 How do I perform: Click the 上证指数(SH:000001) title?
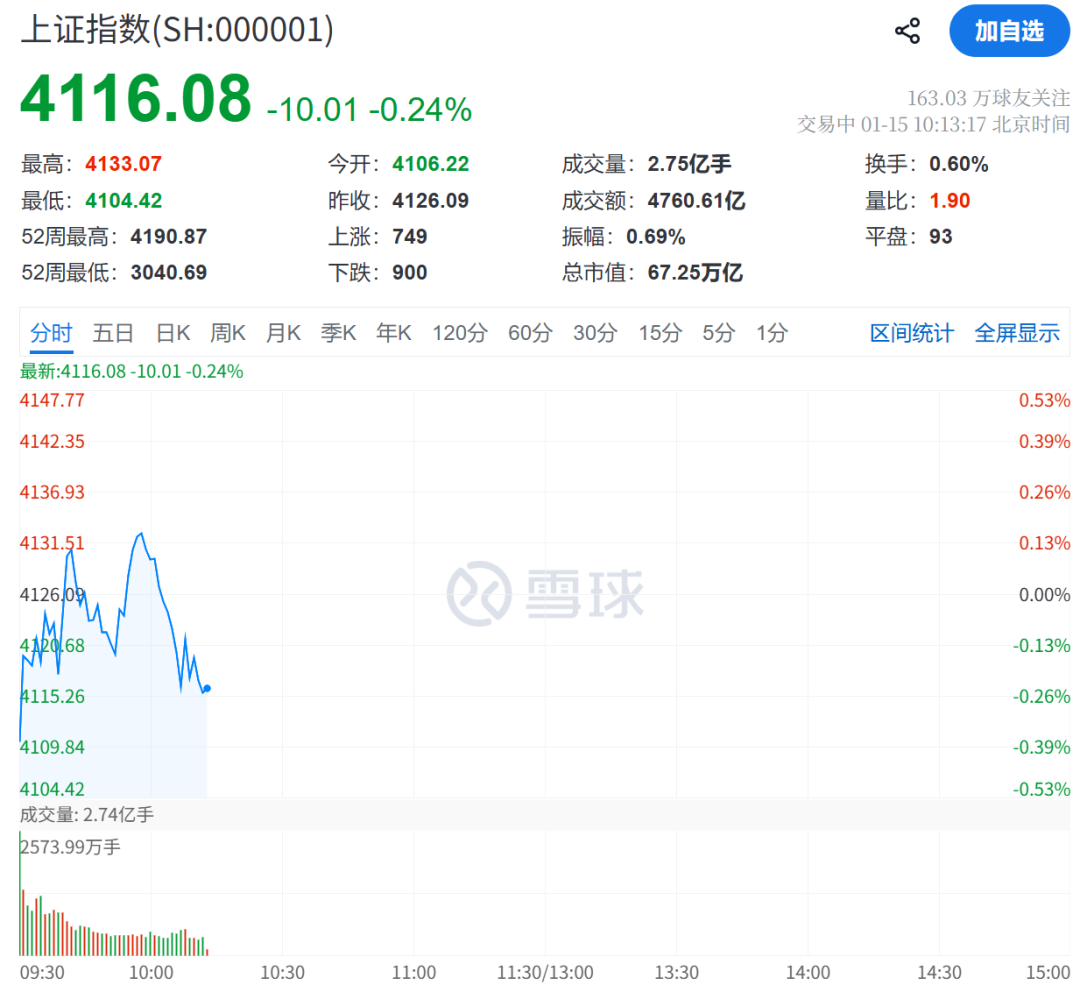[x=178, y=31]
